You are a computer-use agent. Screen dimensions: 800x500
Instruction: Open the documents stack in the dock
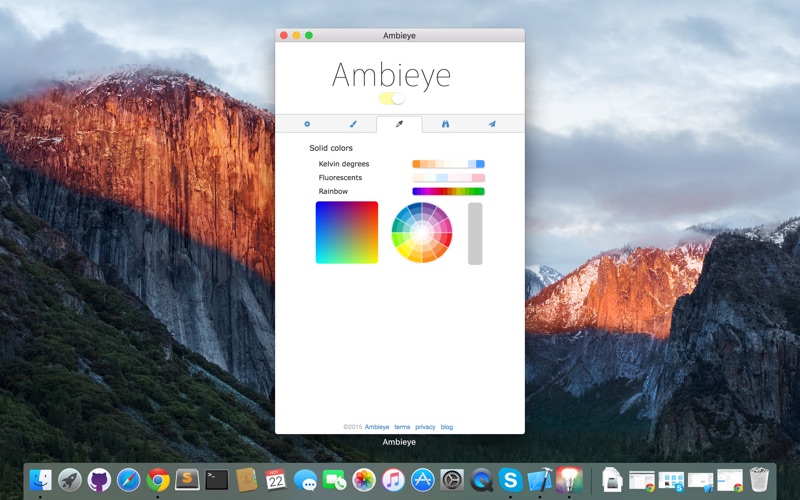pyautogui.click(x=612, y=480)
